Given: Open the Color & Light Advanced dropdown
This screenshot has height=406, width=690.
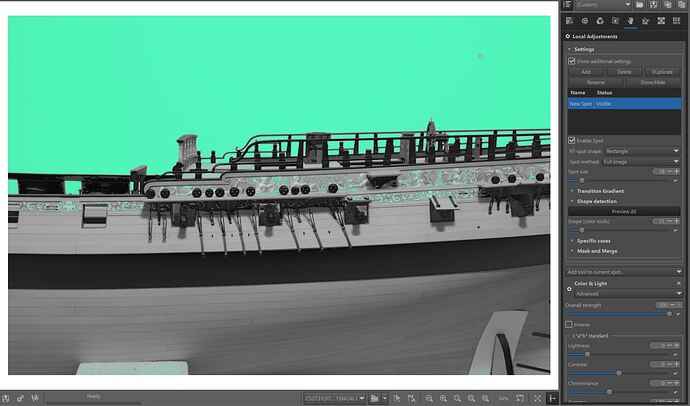Looking at the screenshot, I should coord(628,293).
